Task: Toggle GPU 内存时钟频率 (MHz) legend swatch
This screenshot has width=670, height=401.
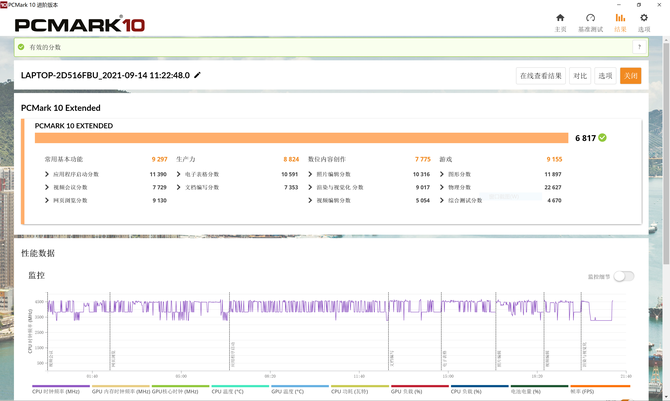Action: pos(120,386)
